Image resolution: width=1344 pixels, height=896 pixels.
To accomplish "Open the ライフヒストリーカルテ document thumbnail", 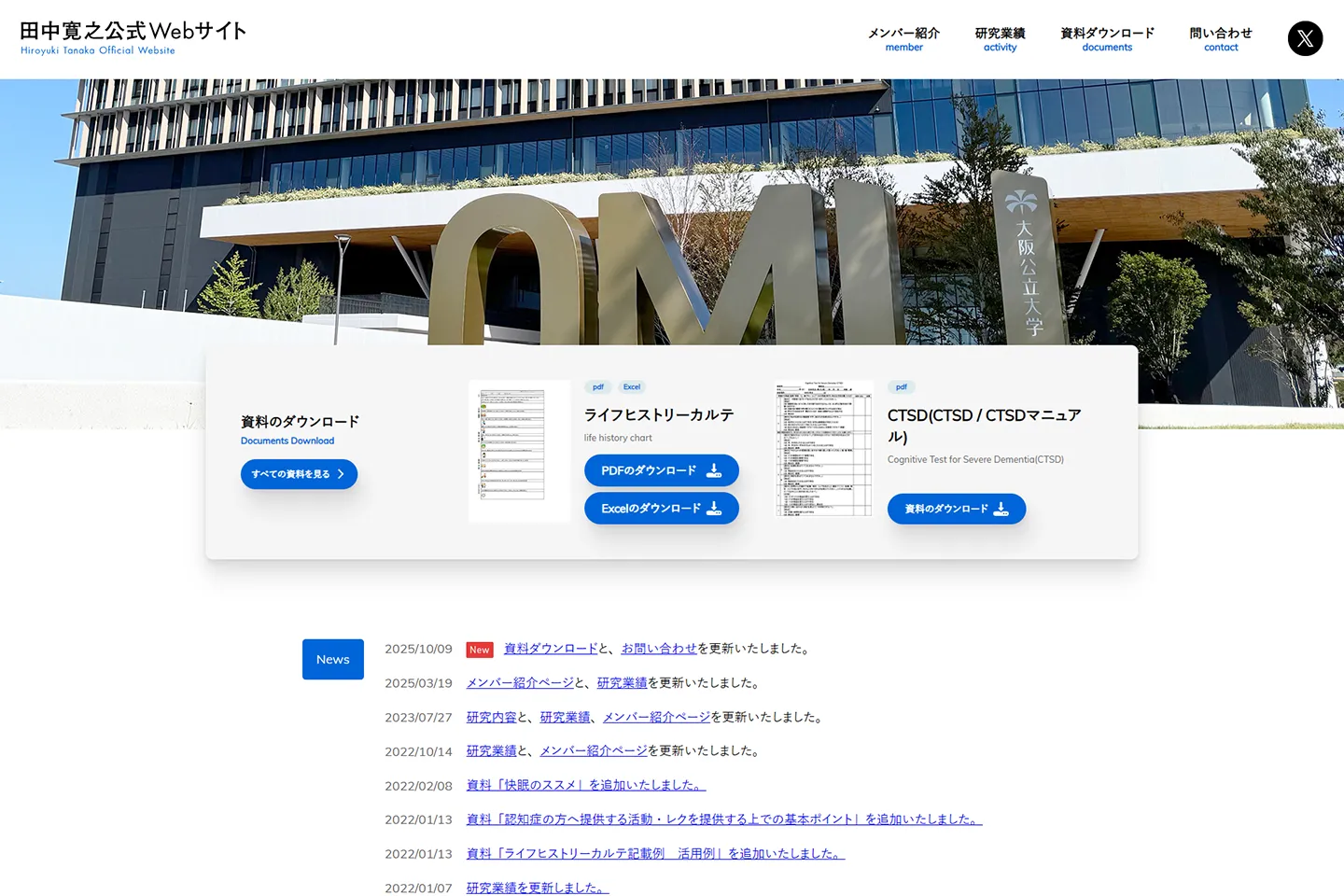I will 519,451.
